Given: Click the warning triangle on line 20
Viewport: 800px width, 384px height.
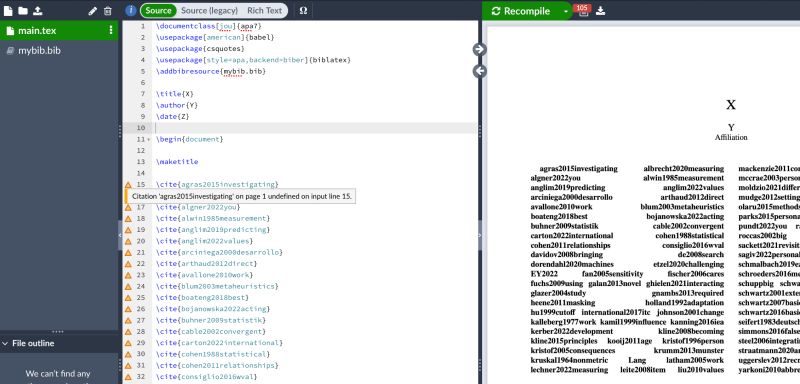Looking at the screenshot, I should [128, 241].
